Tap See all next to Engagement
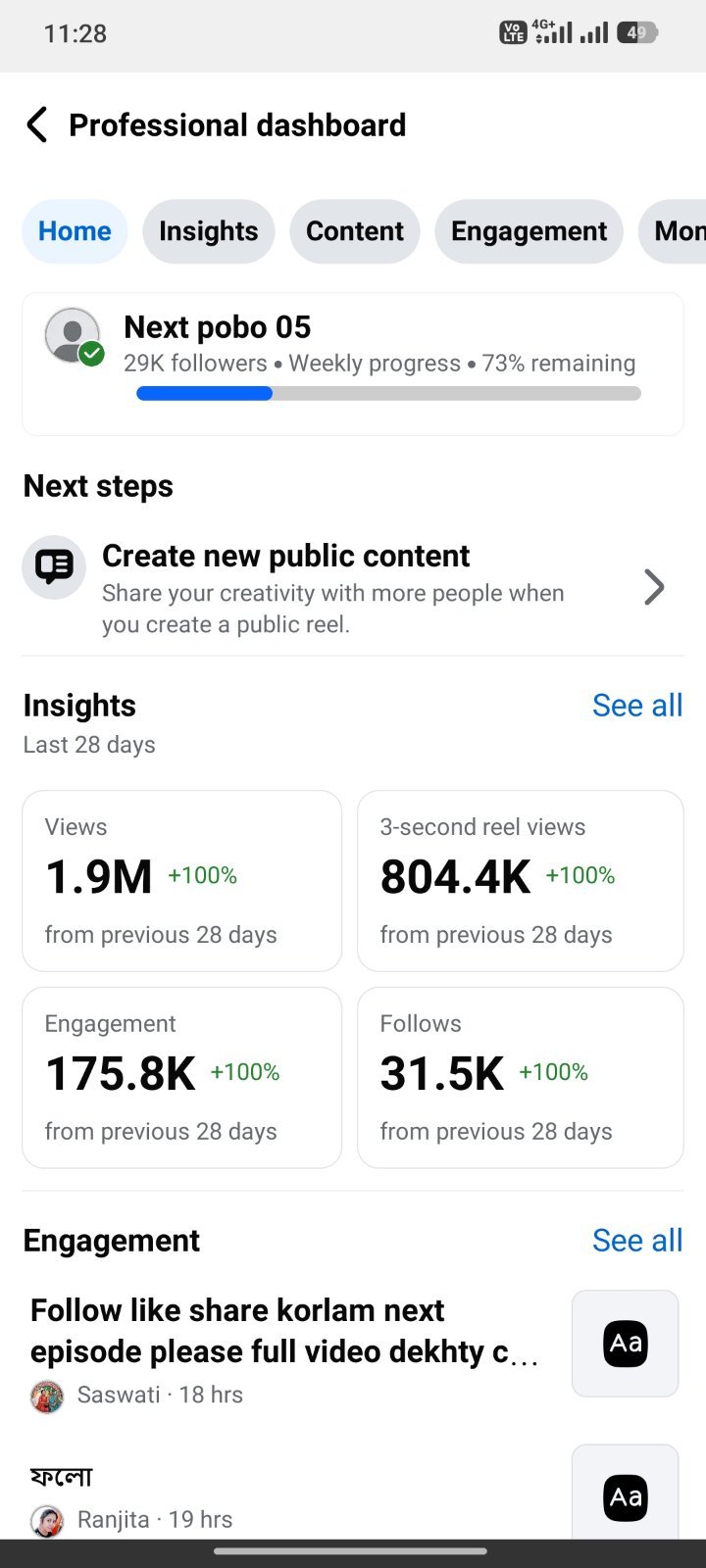The height and width of the screenshot is (1568, 706). click(x=637, y=1241)
